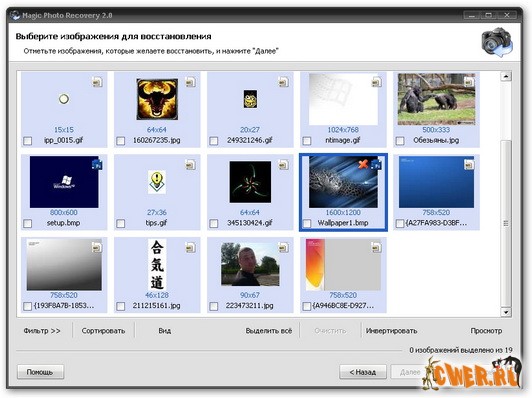
Task: Open the Вид view menu
Action: [x=165, y=331]
